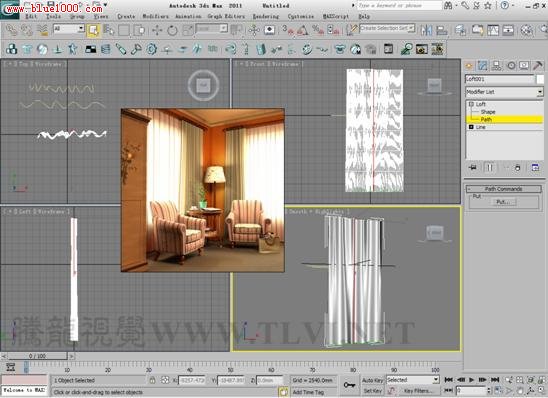The image size is (548, 398).
Task: Click the Align tool icon
Action: pos(441,30)
